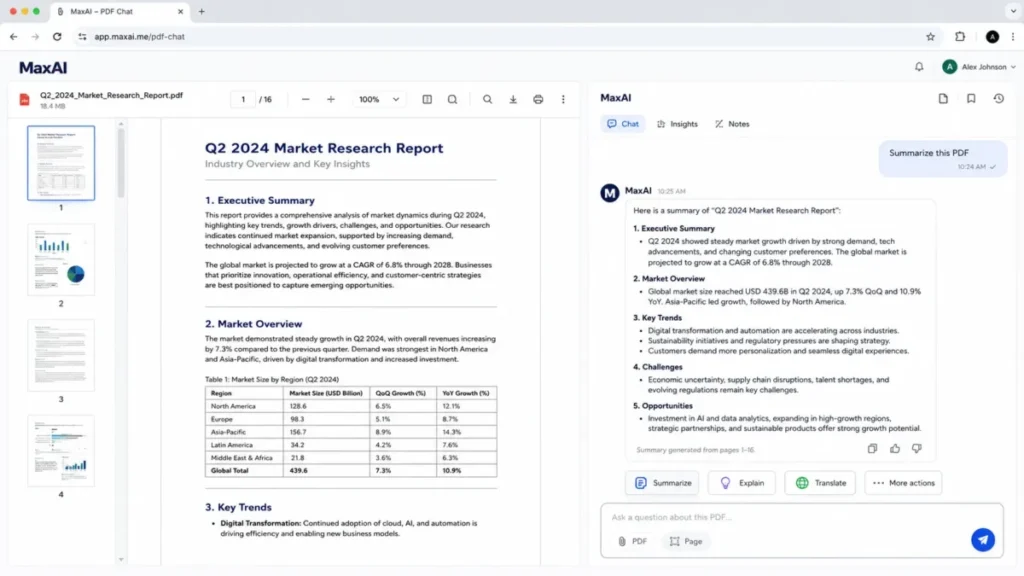Copy the summary response
This screenshot has width=1024, height=576.
872,449
